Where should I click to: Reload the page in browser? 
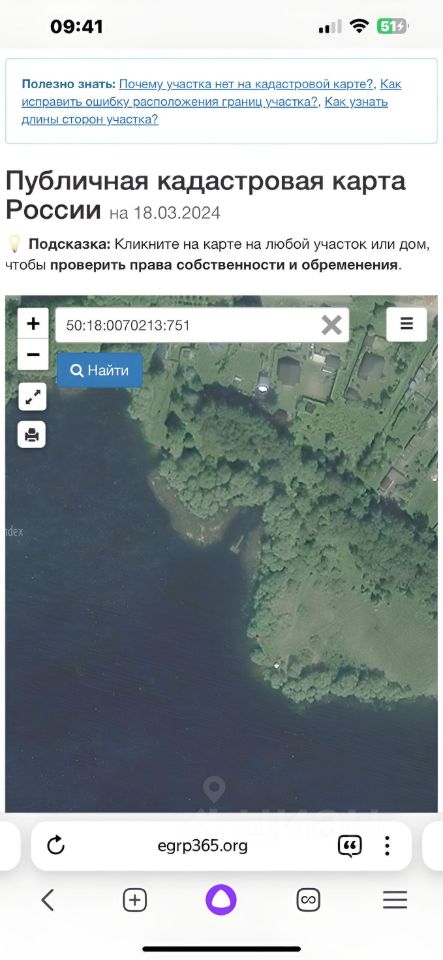pos(56,846)
